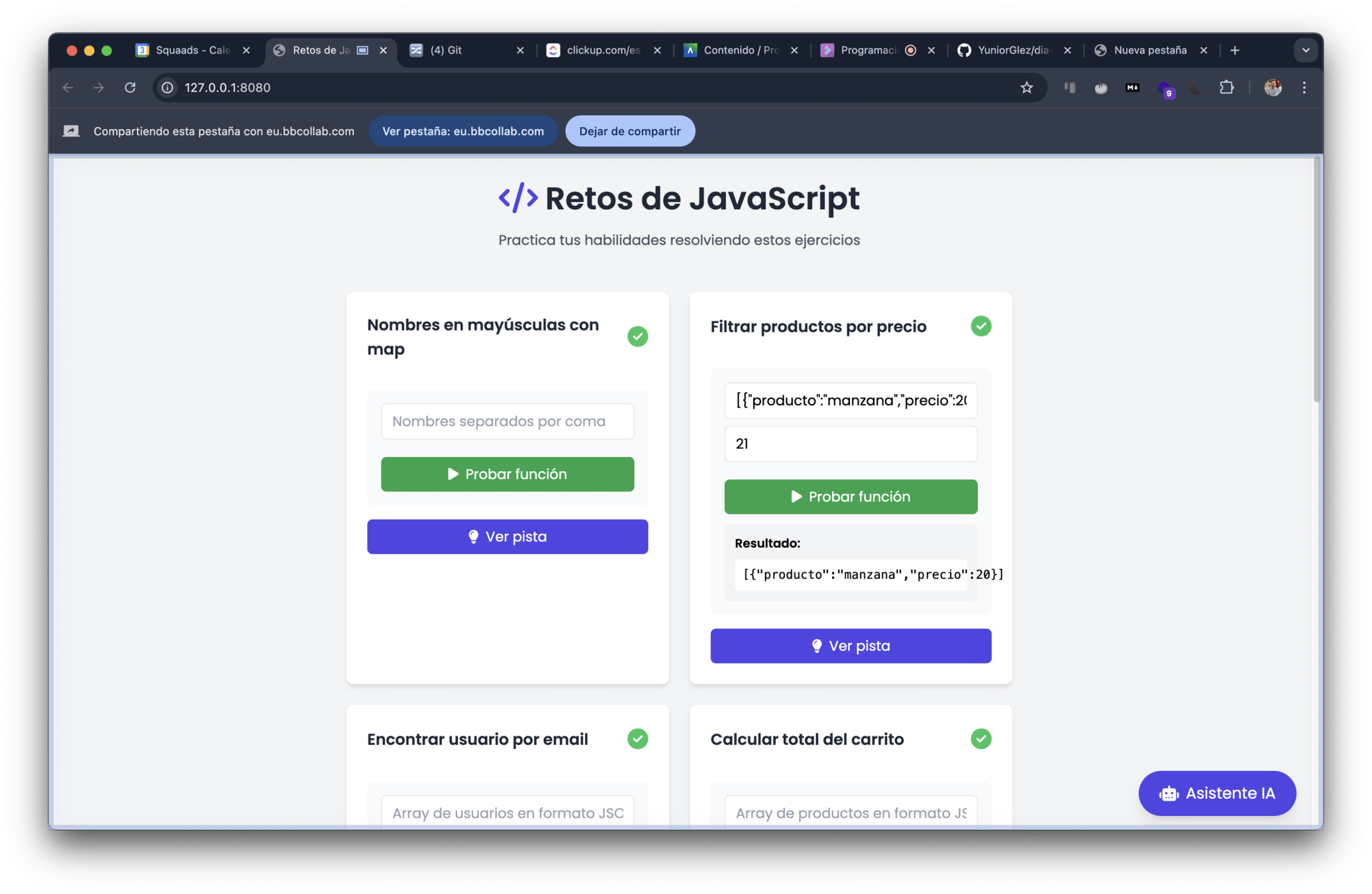The image size is (1372, 894).
Task: Click the user profile avatar icon
Action: click(1272, 87)
